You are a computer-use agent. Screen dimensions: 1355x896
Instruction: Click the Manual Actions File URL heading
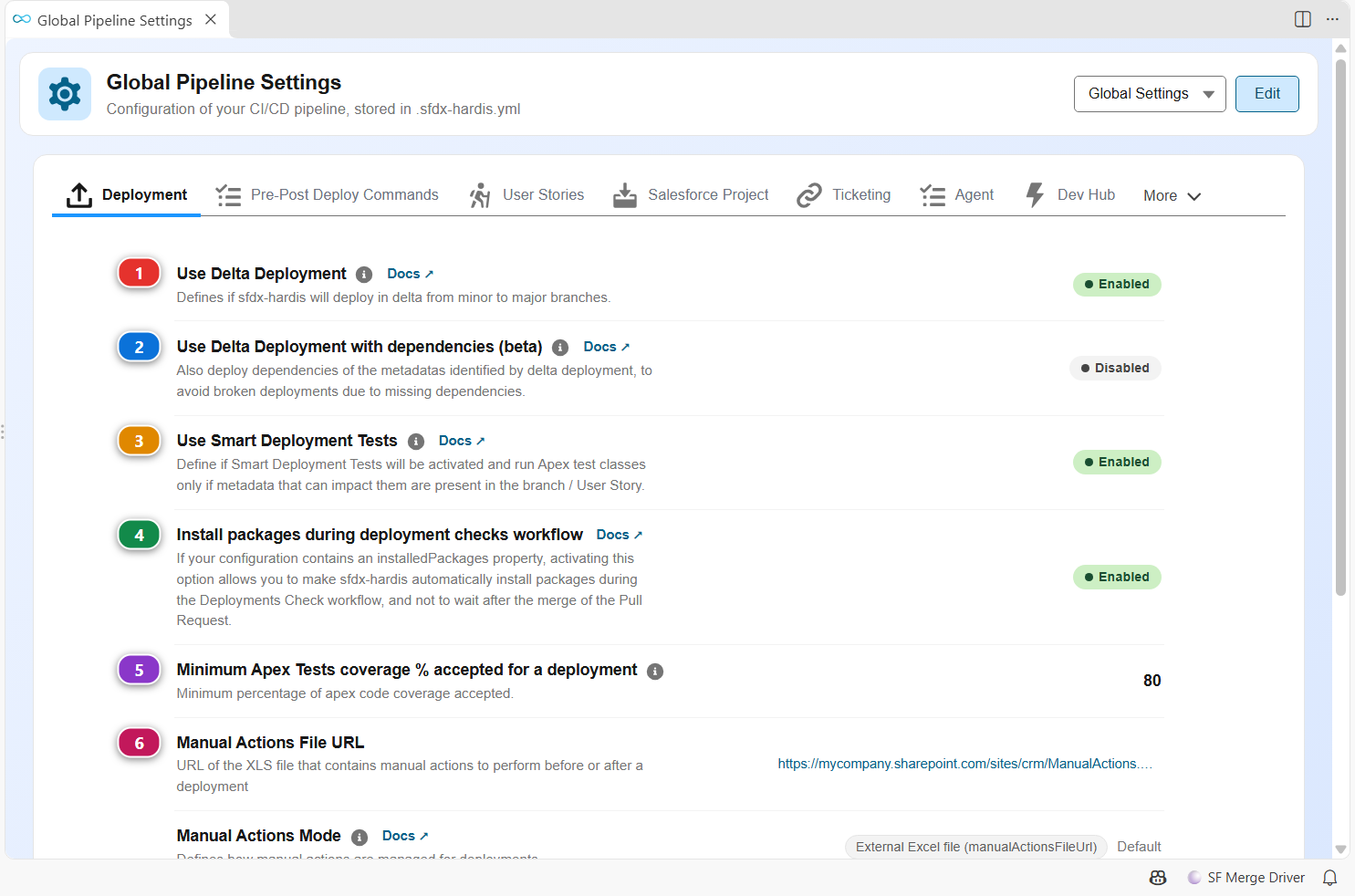tap(270, 744)
